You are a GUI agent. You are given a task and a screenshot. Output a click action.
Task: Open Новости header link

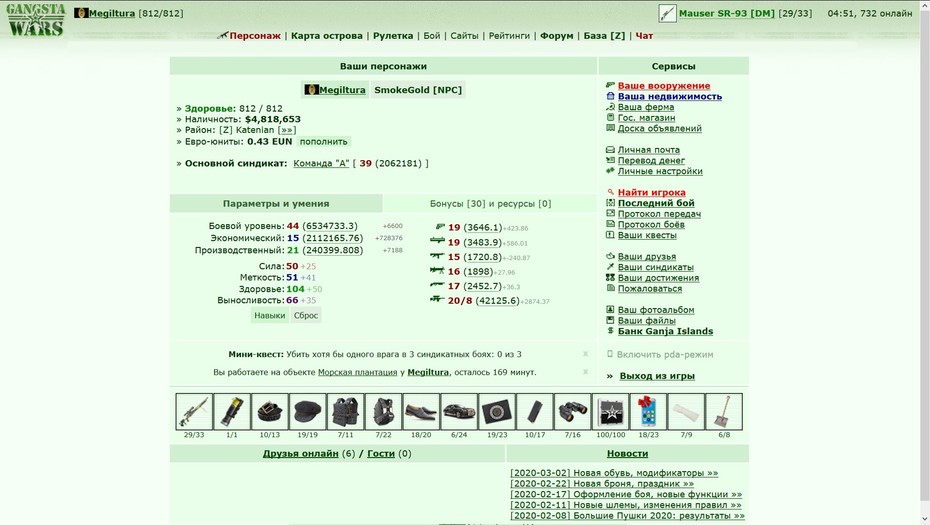(627, 453)
